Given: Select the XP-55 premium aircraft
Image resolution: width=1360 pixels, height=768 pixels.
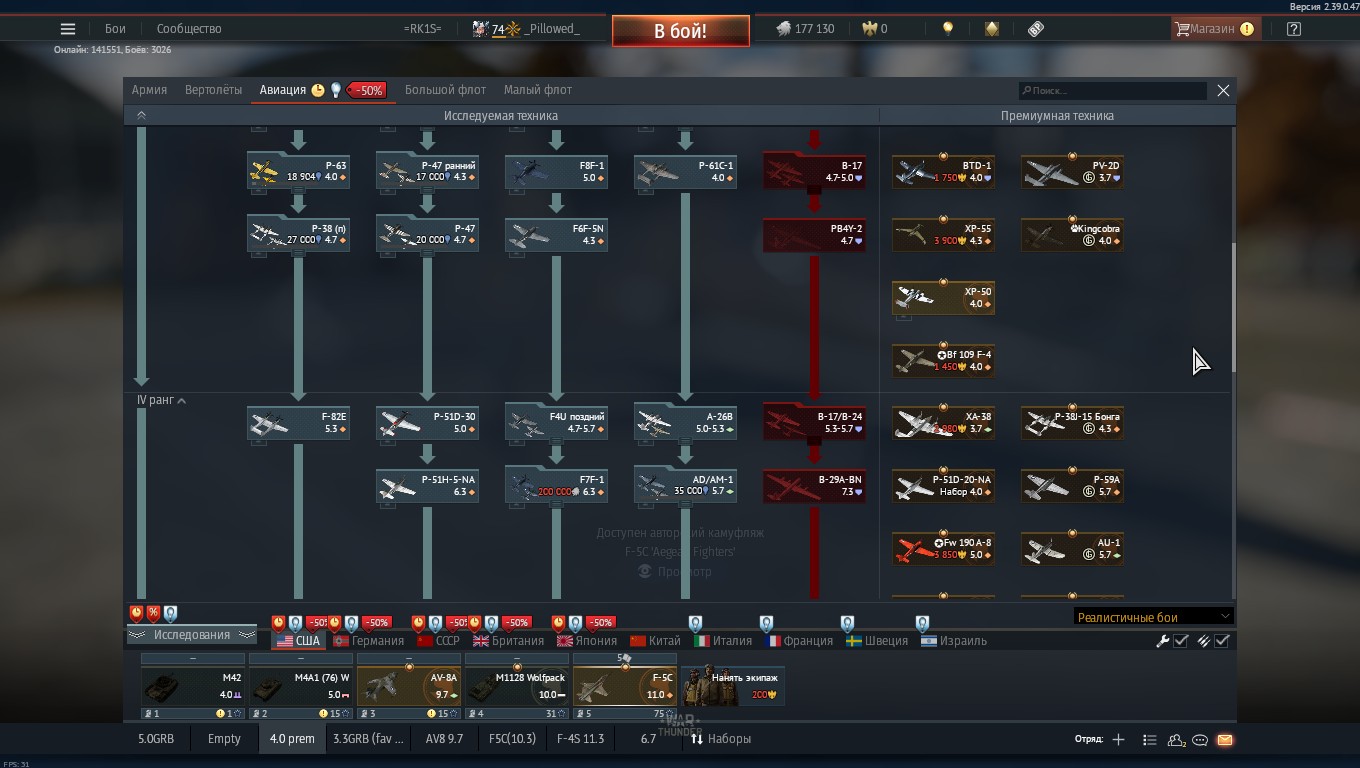Looking at the screenshot, I should pyautogui.click(x=943, y=234).
